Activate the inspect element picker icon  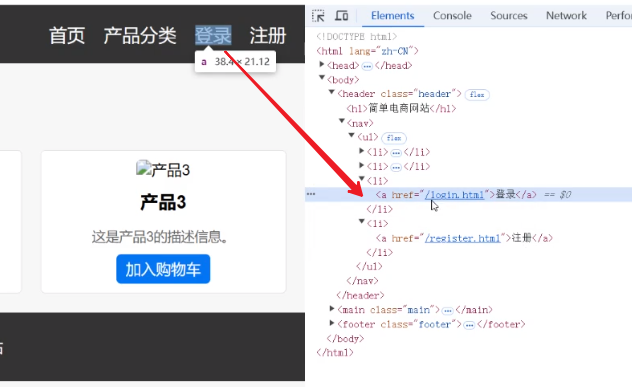click(x=318, y=16)
